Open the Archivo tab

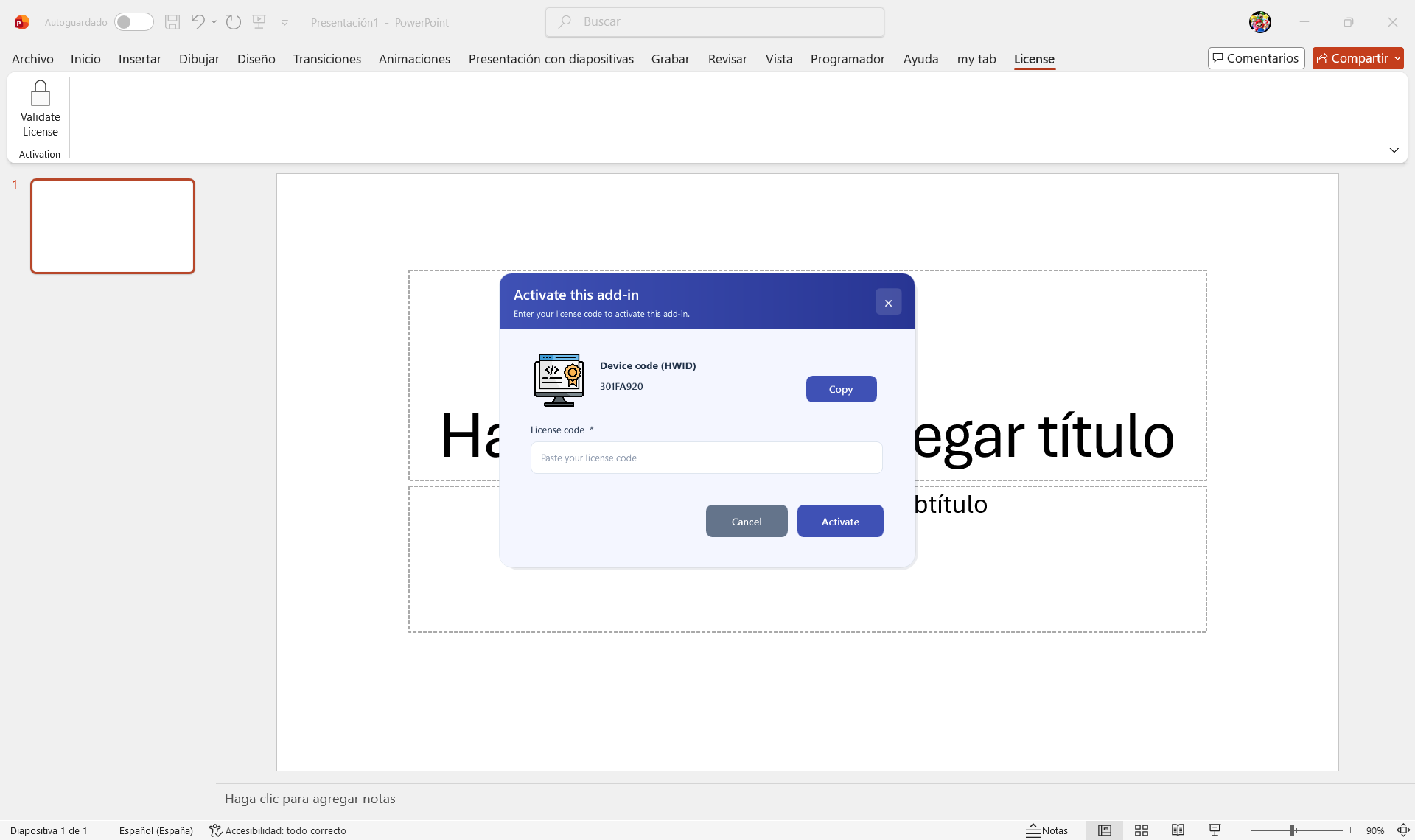point(32,59)
